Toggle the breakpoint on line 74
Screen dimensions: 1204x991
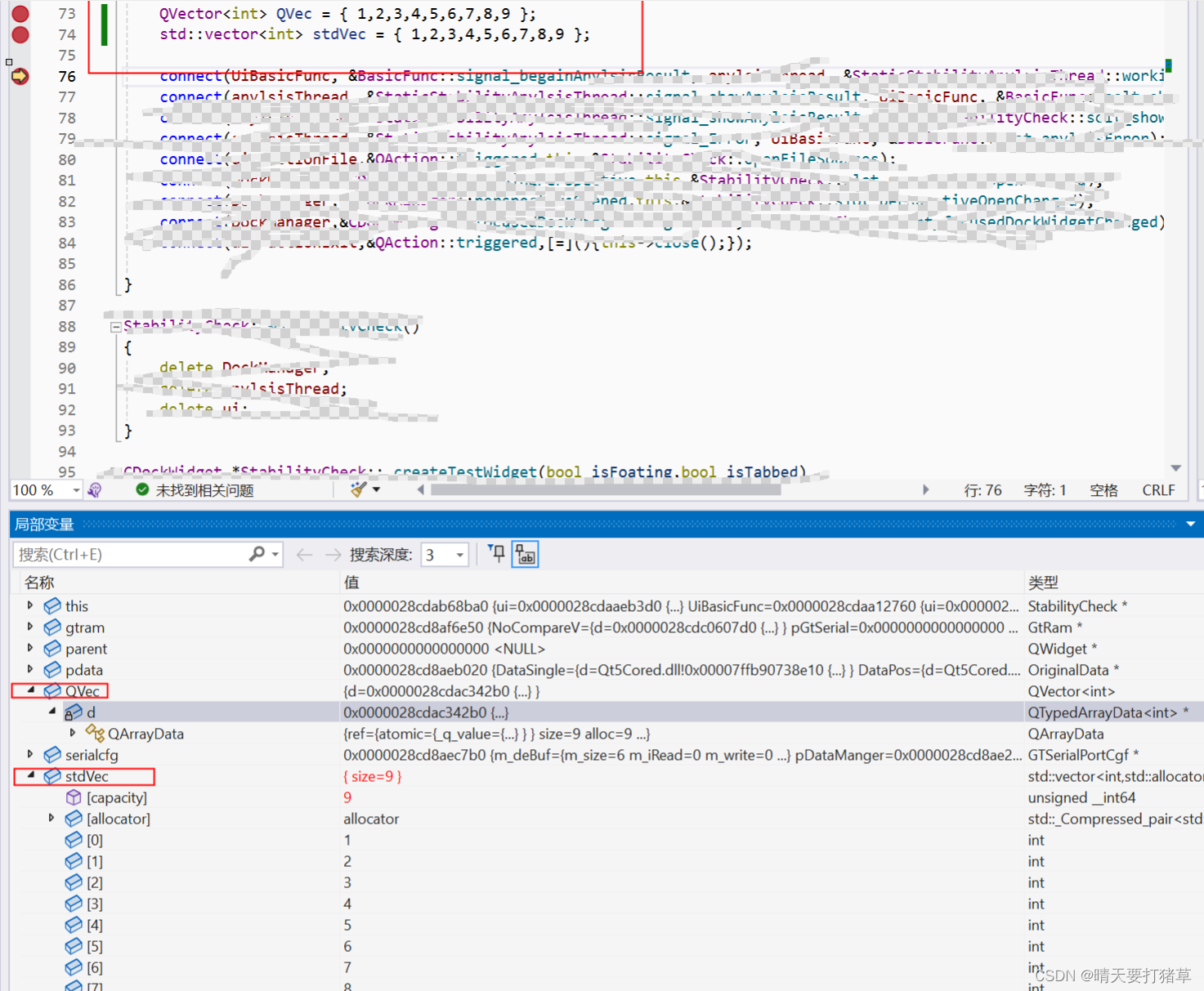pyautogui.click(x=19, y=34)
